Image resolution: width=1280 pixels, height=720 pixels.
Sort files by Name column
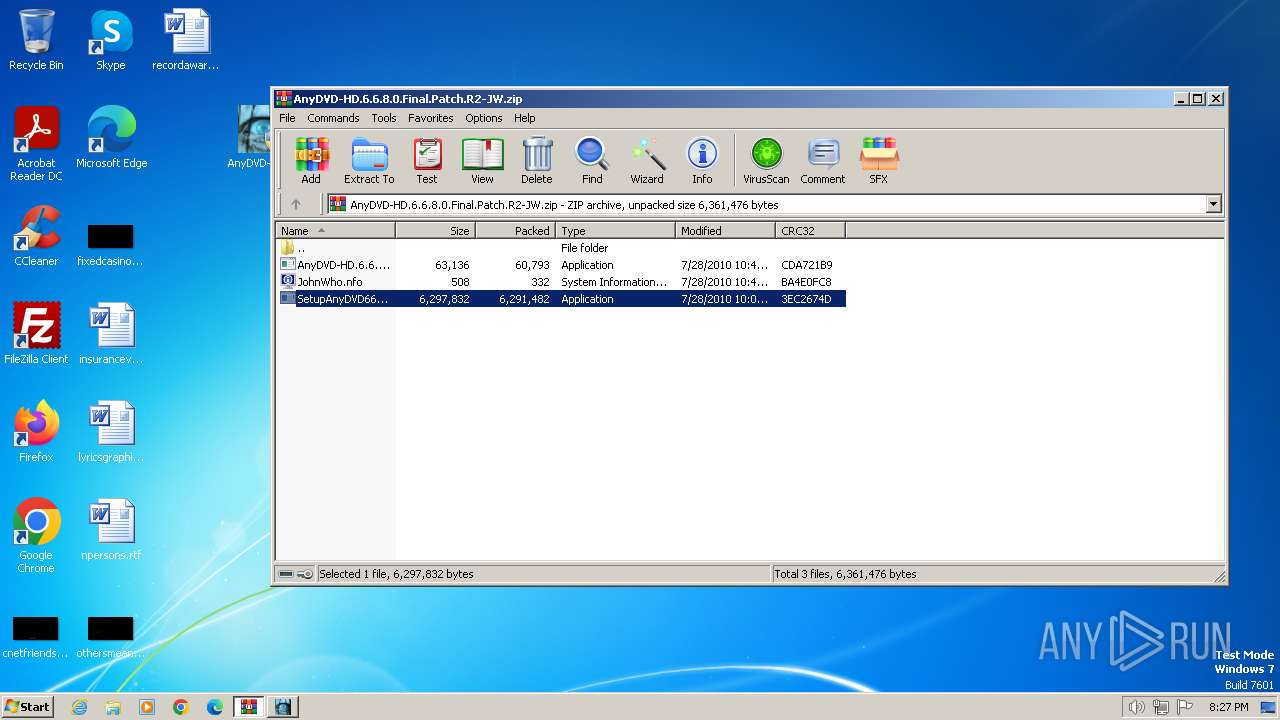[x=336, y=231]
